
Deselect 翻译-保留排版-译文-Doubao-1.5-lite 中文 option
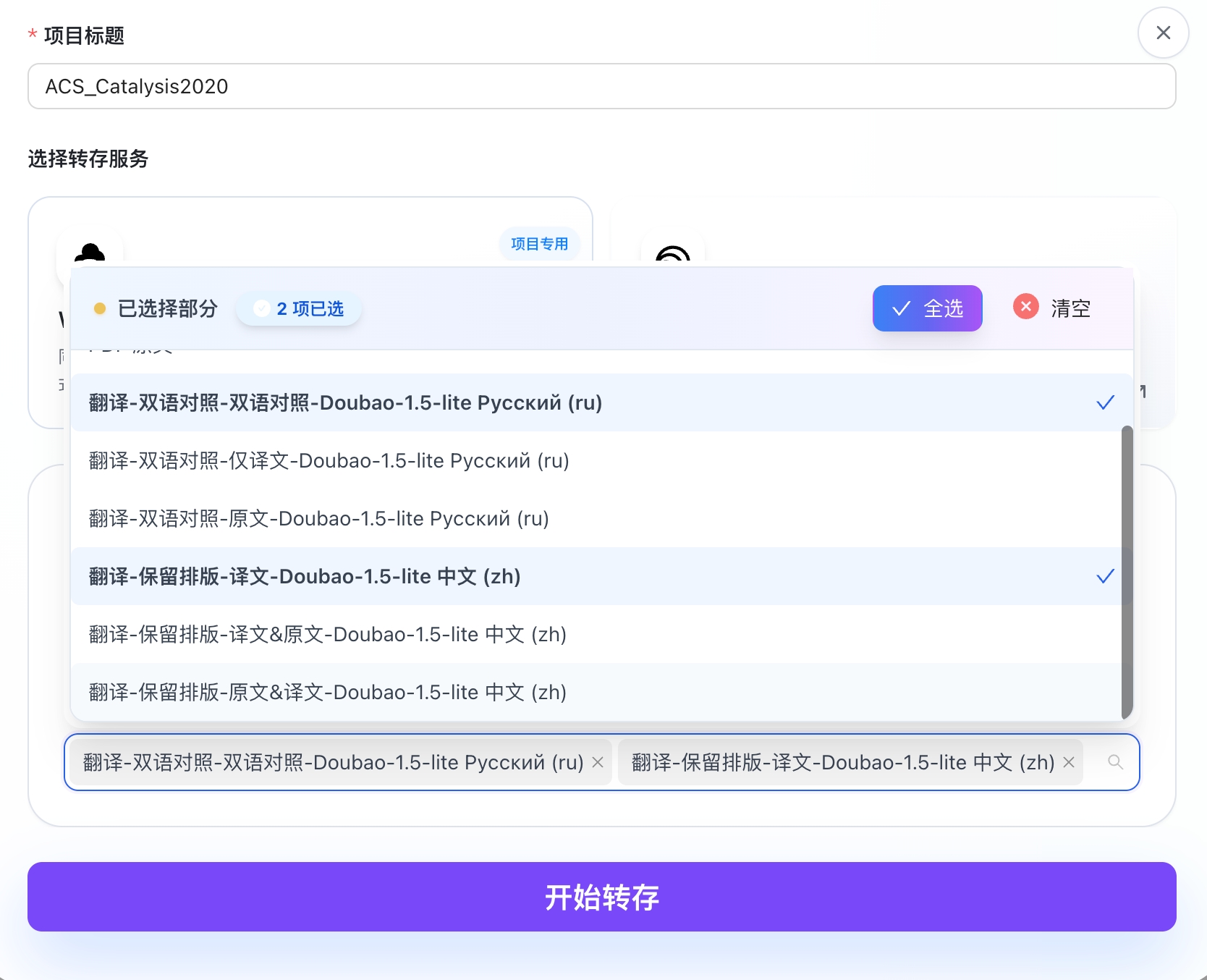[305, 576]
